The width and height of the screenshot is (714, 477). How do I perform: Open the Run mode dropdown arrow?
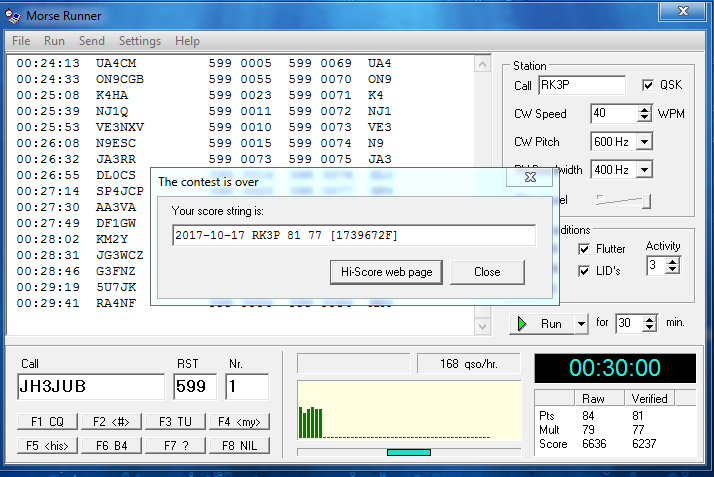click(x=579, y=324)
